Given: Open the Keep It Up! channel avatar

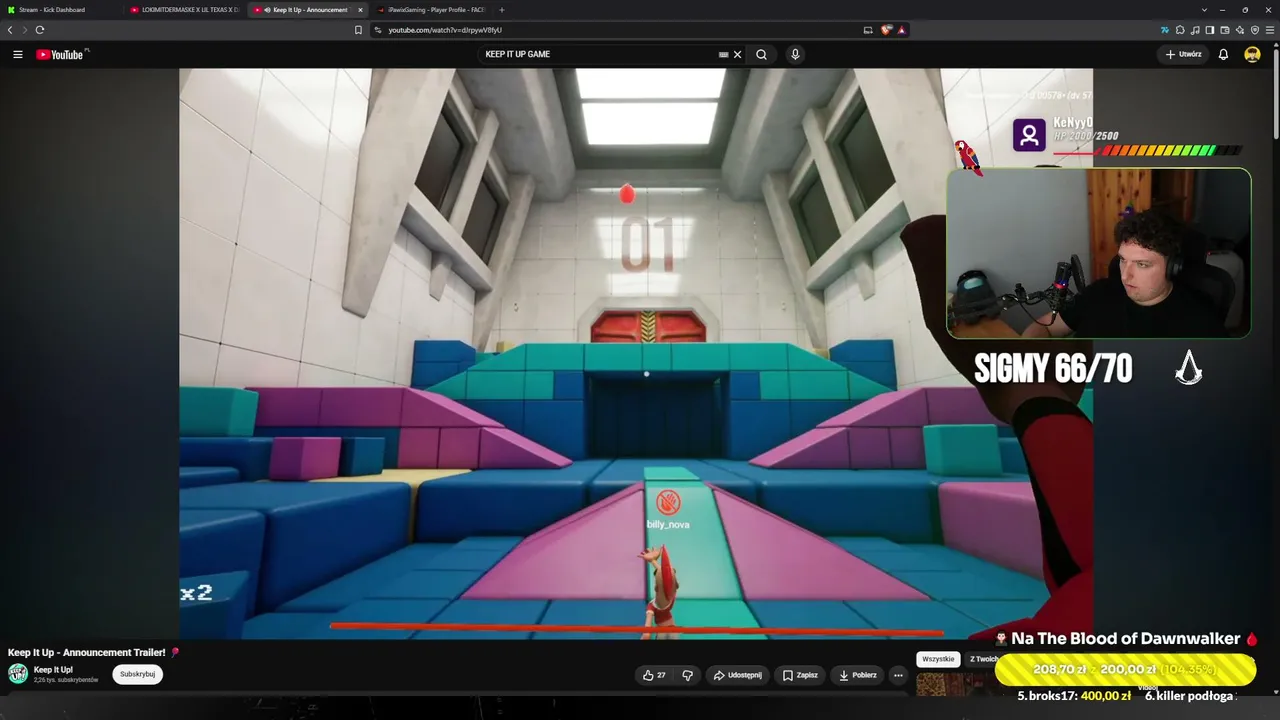Looking at the screenshot, I should coord(18,674).
